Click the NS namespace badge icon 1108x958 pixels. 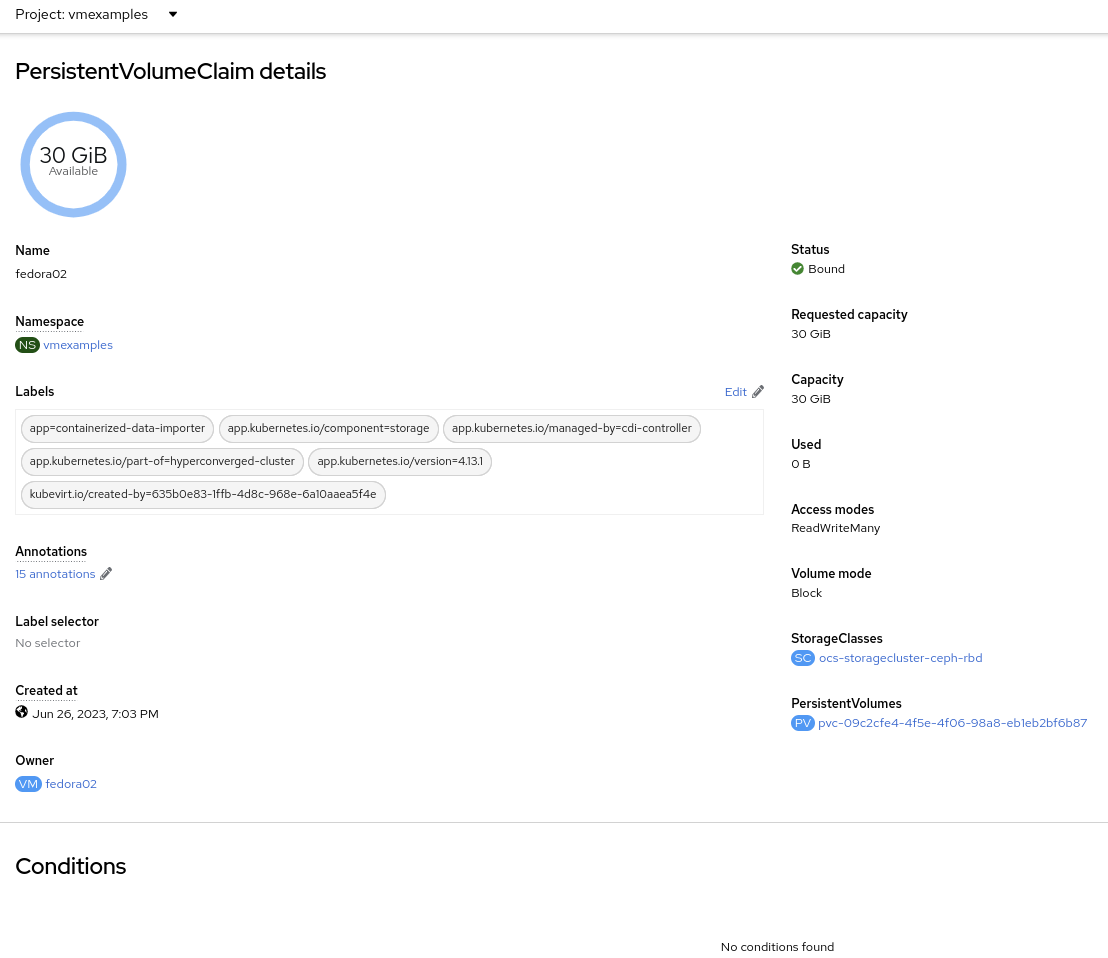click(27, 345)
